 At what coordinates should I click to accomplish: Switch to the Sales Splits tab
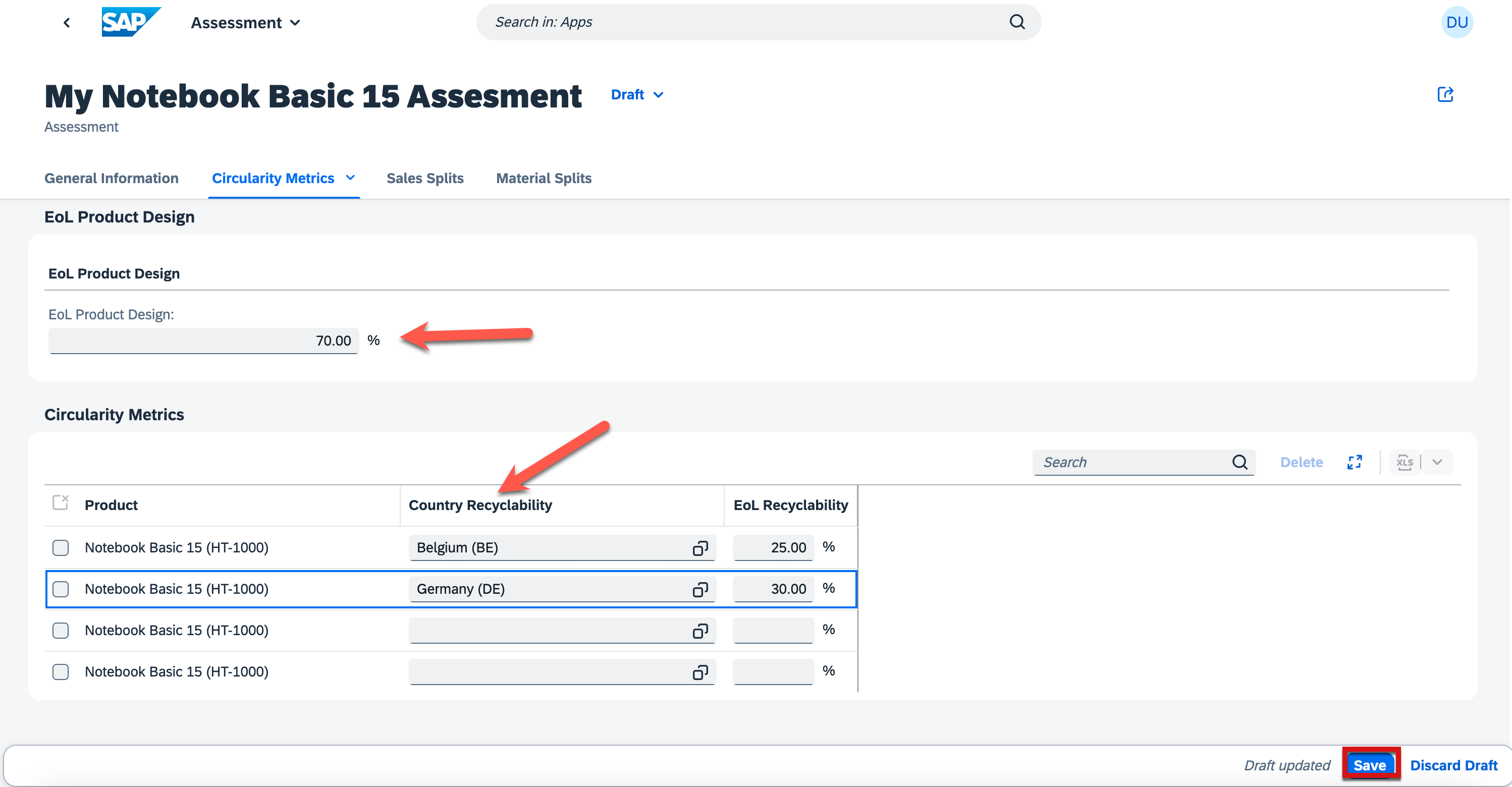[425, 178]
